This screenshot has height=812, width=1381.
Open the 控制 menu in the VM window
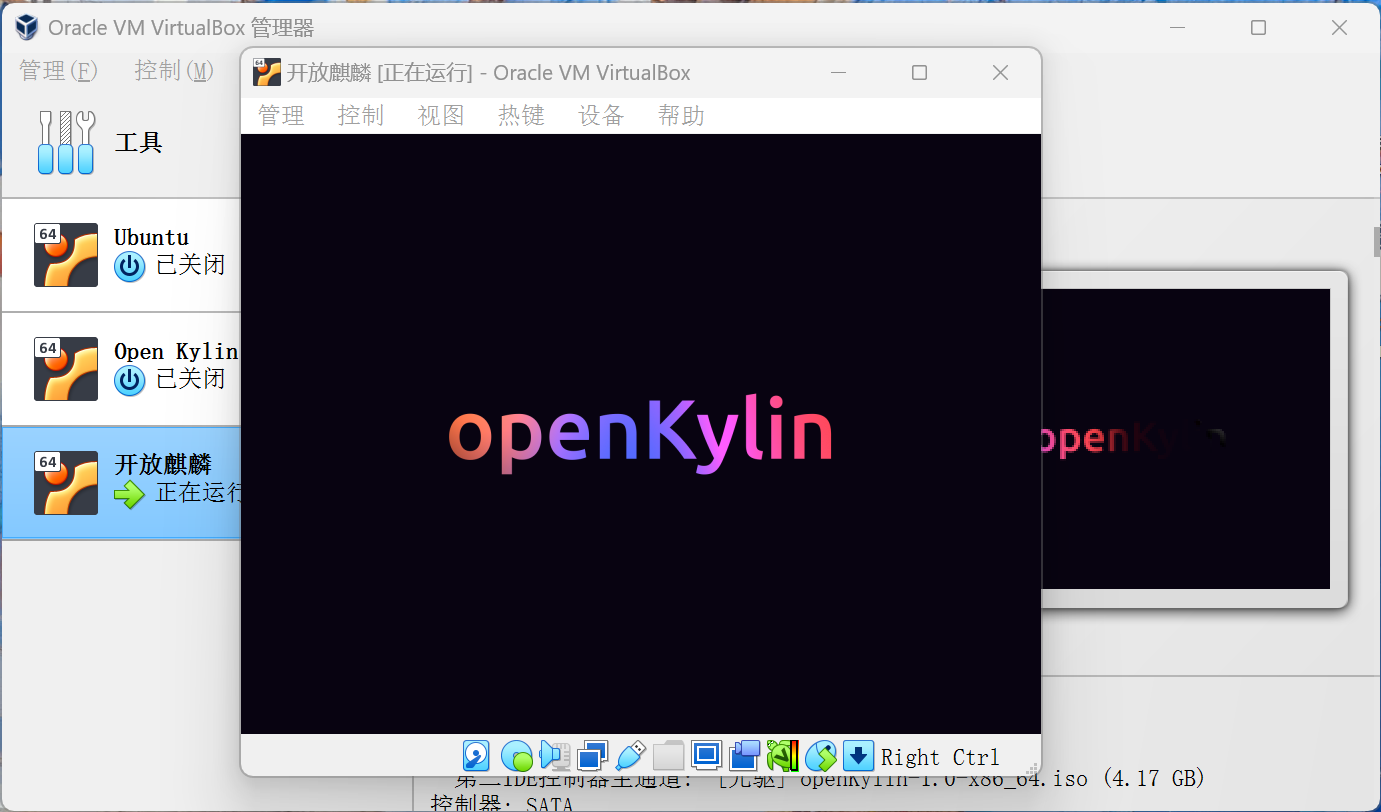[x=361, y=116]
